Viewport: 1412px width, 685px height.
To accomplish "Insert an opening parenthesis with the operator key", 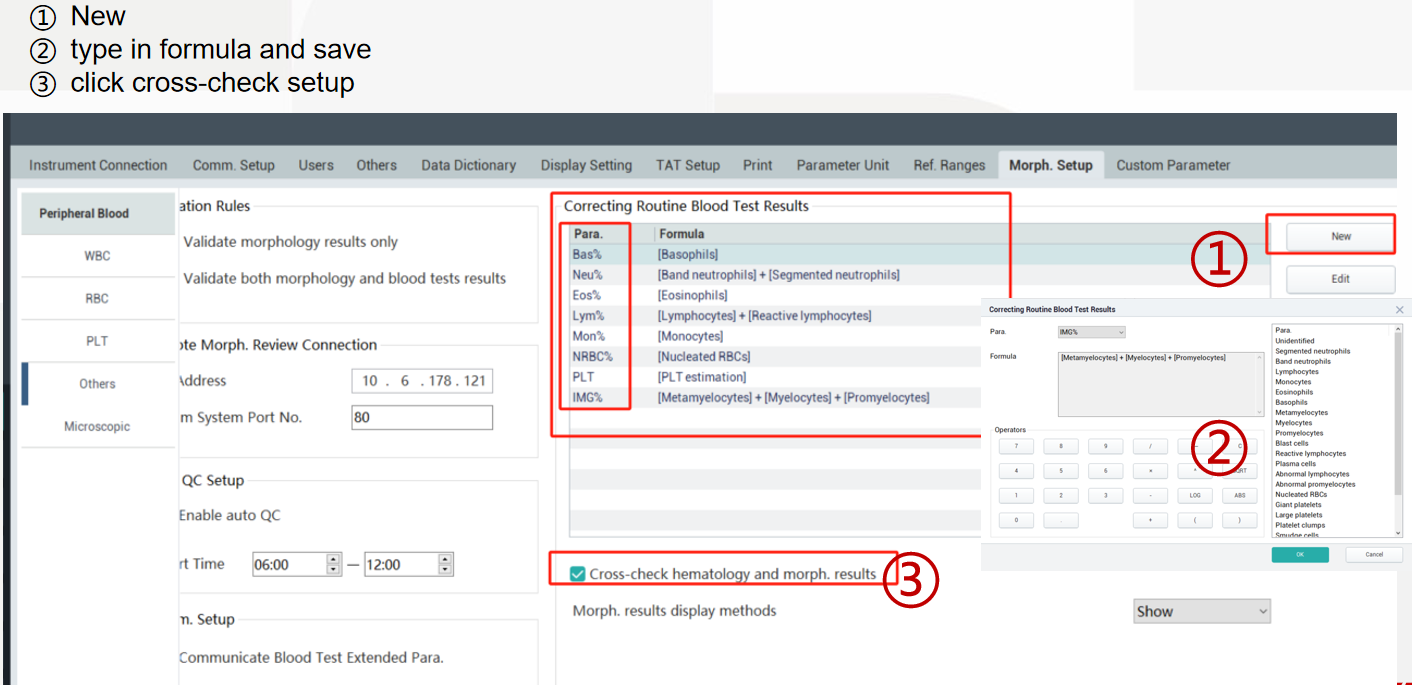I will pos(1195,519).
